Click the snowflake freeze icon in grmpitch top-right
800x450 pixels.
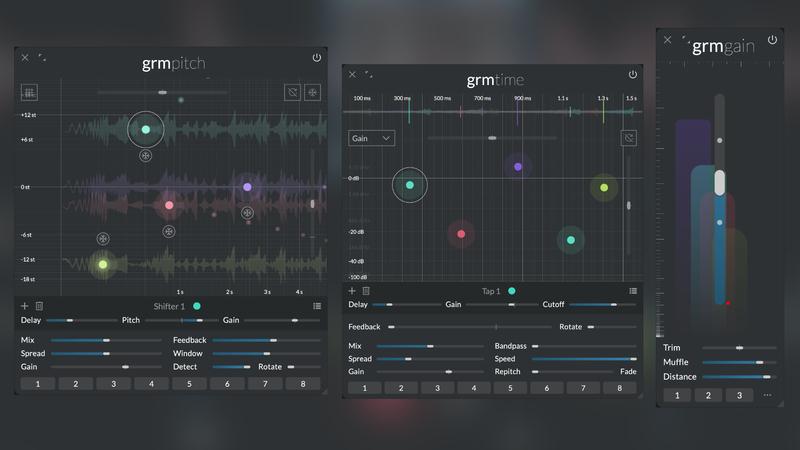coord(312,92)
